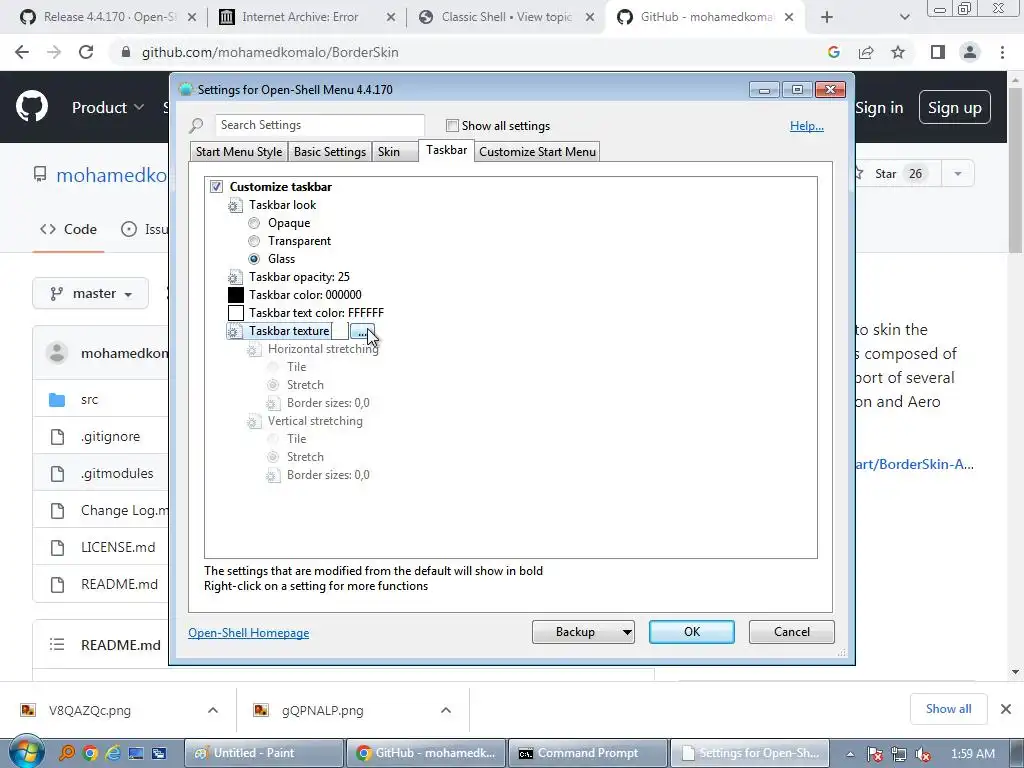The width and height of the screenshot is (1024, 768).
Task: Switch to Classic Shell View topic tab
Action: coord(506,17)
